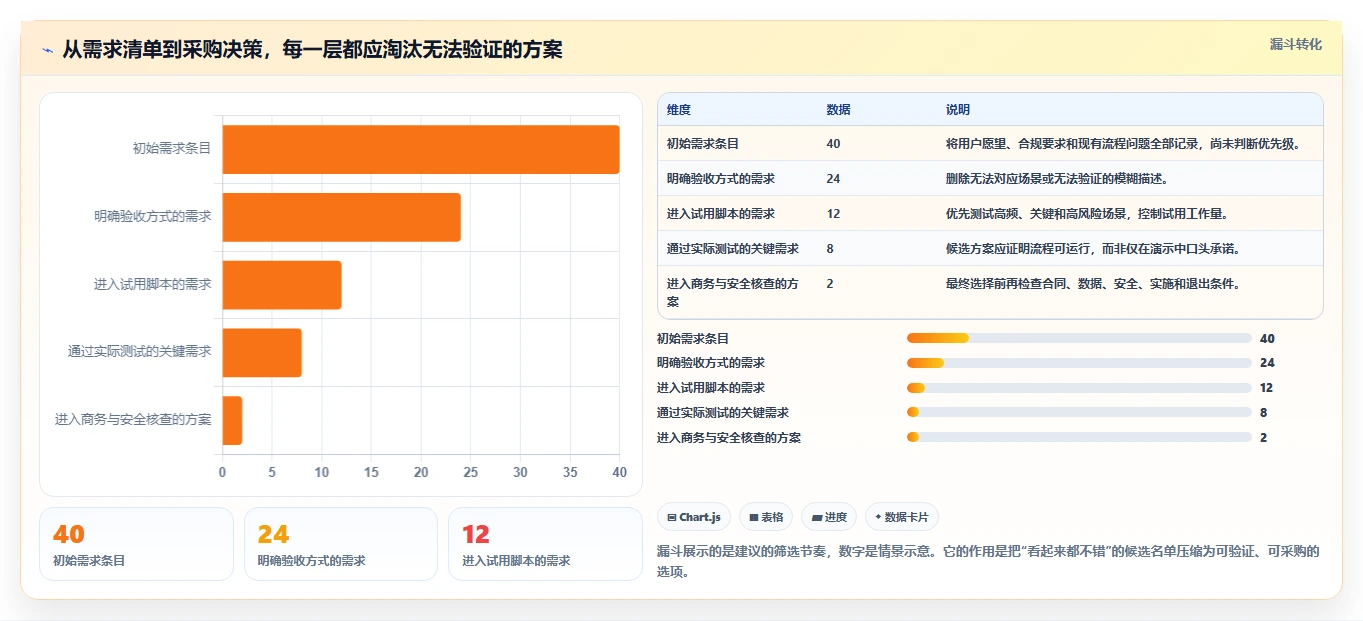This screenshot has height=621, width=1363.
Task: Click the 40 初始需求条目 data card
Action: click(x=136, y=544)
